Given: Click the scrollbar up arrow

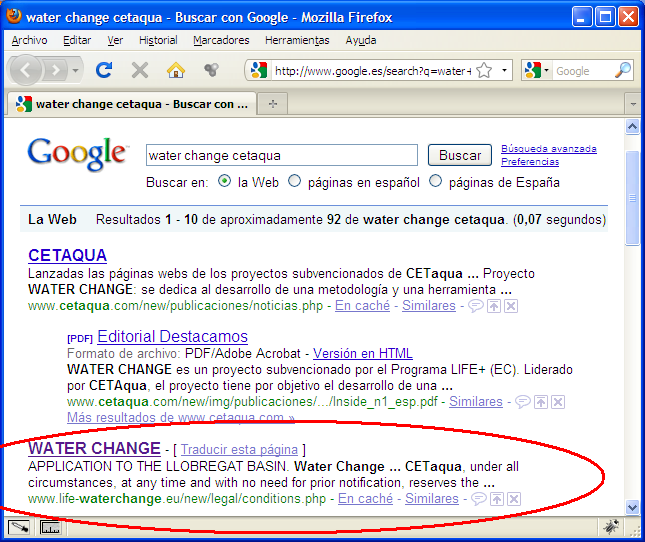Looking at the screenshot, I should 633,127.
